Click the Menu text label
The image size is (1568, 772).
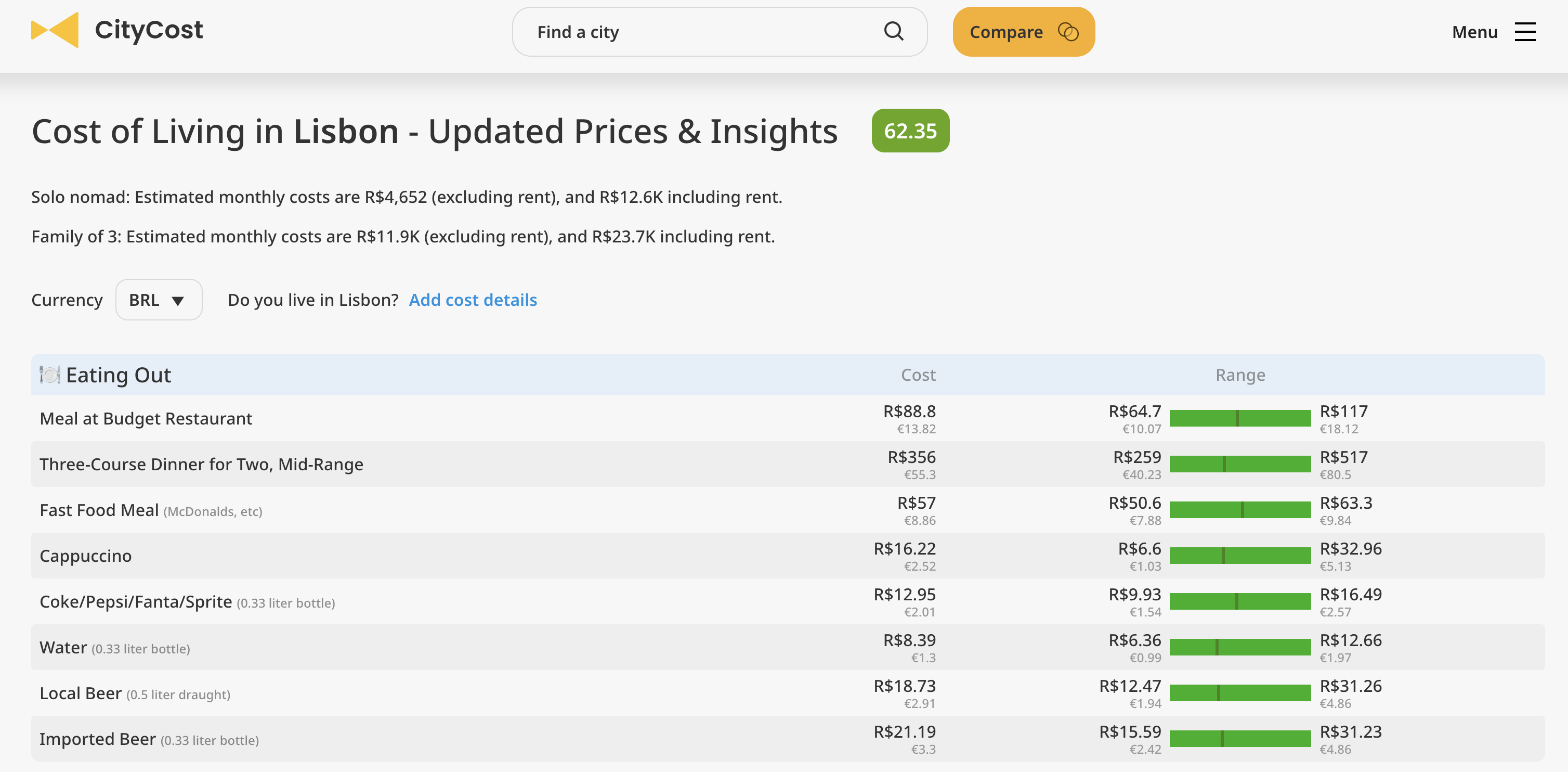coord(1474,32)
